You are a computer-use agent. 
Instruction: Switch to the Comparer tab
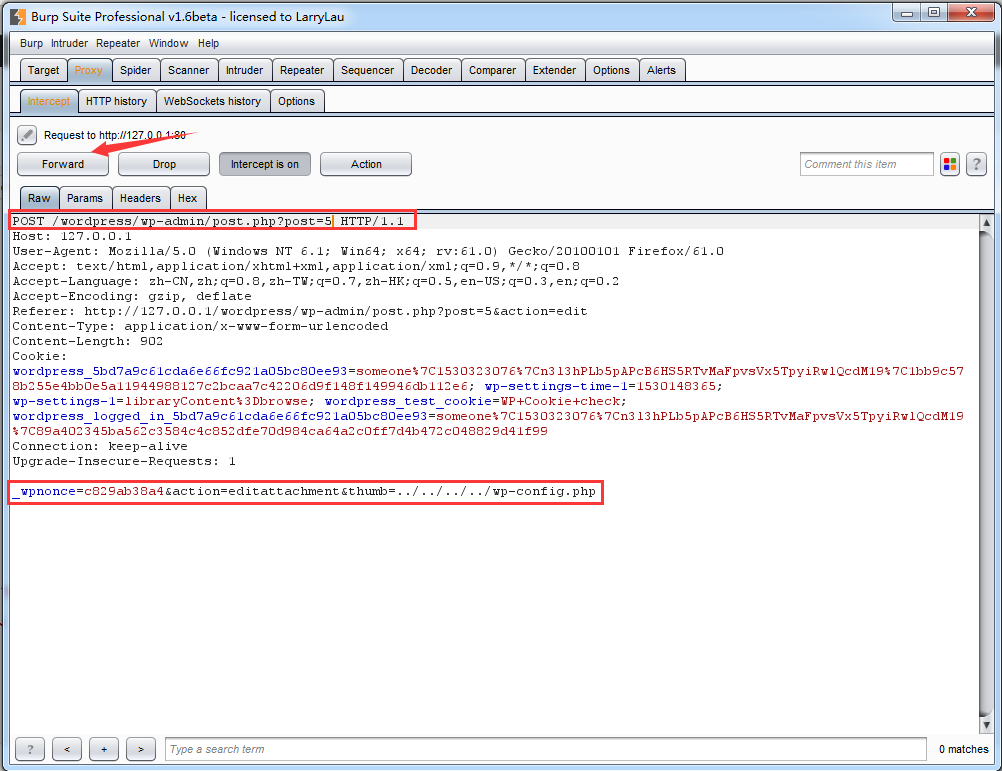[x=492, y=70]
